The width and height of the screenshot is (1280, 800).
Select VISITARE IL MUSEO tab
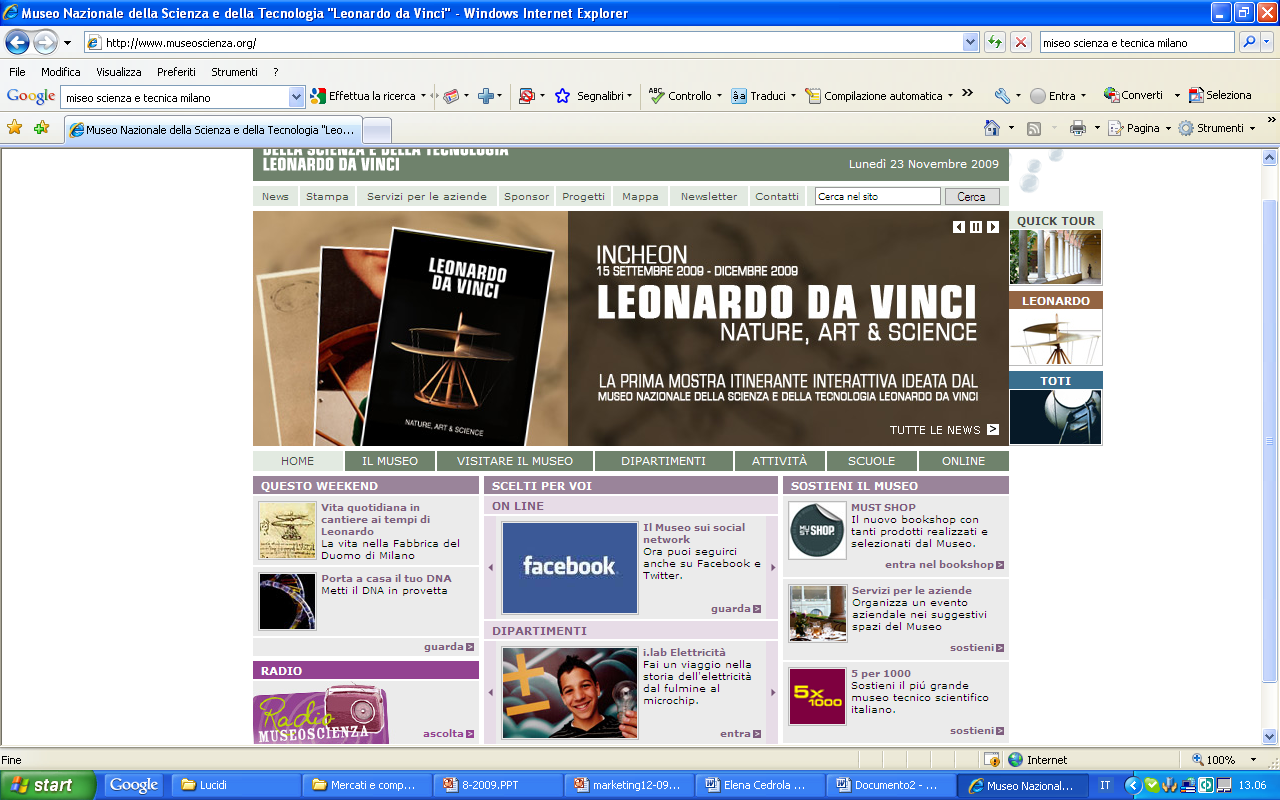[x=515, y=461]
